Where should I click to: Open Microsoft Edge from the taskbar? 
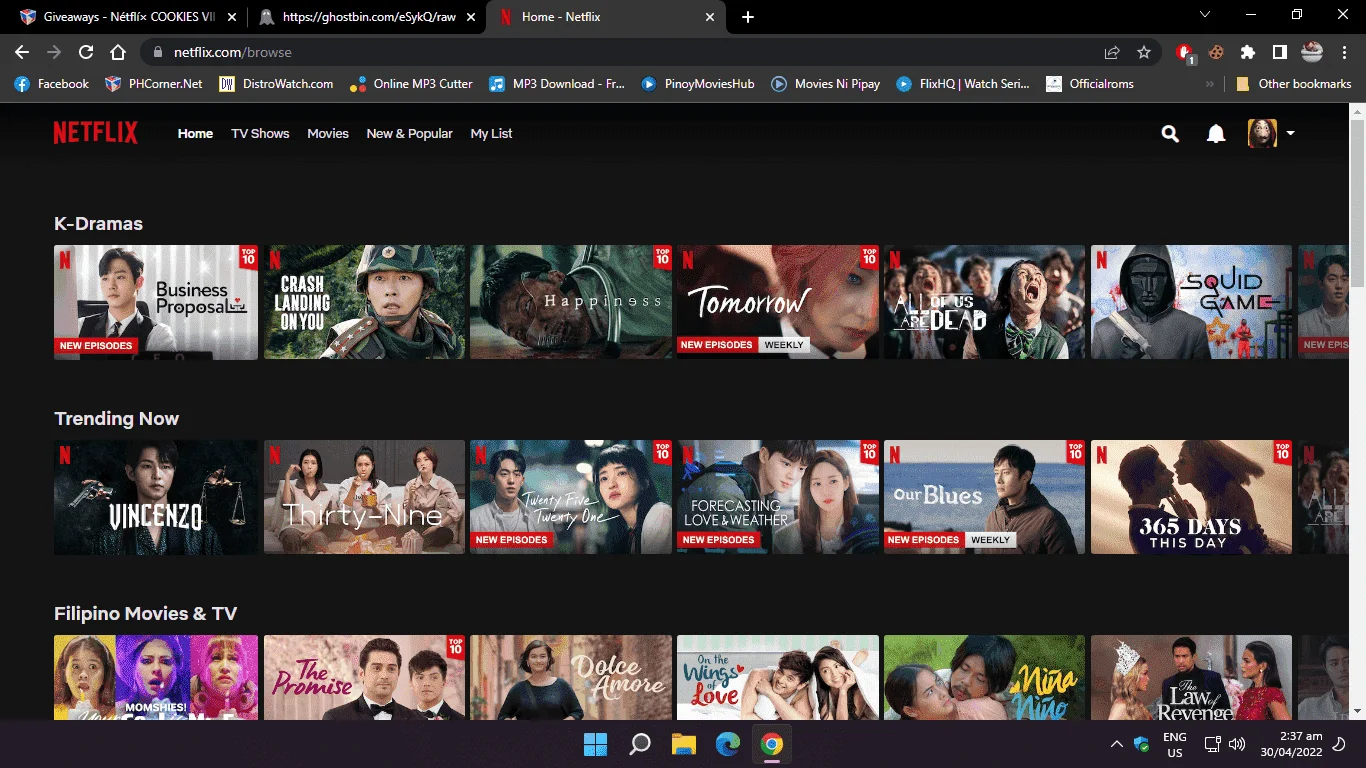pos(727,744)
